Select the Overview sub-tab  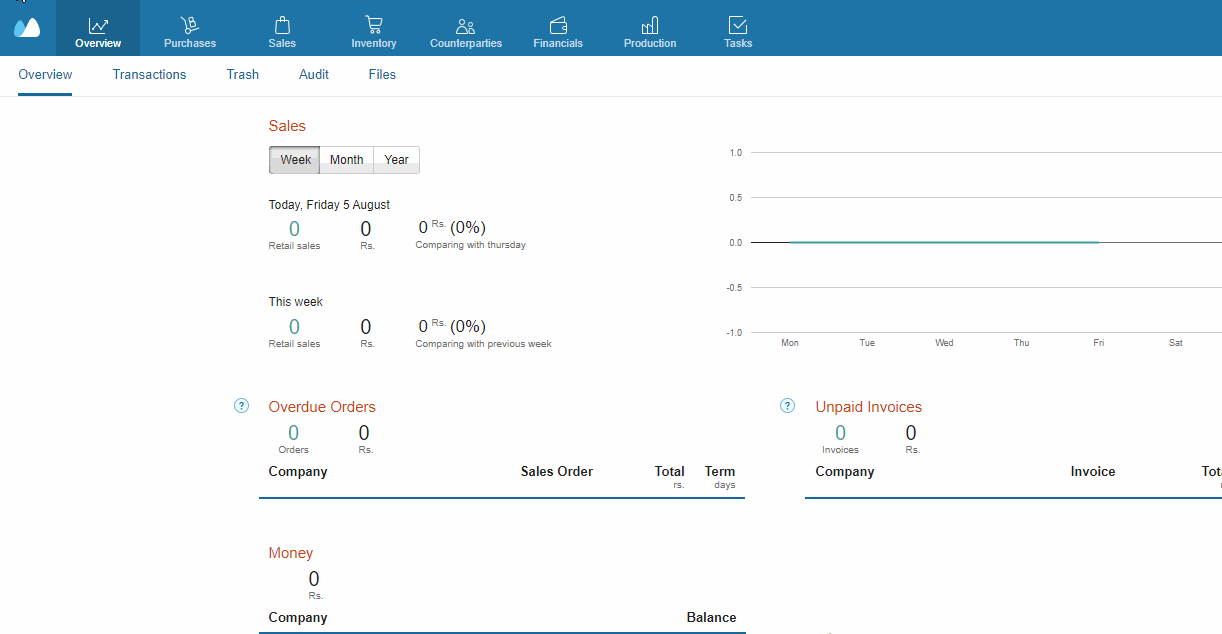pos(45,75)
